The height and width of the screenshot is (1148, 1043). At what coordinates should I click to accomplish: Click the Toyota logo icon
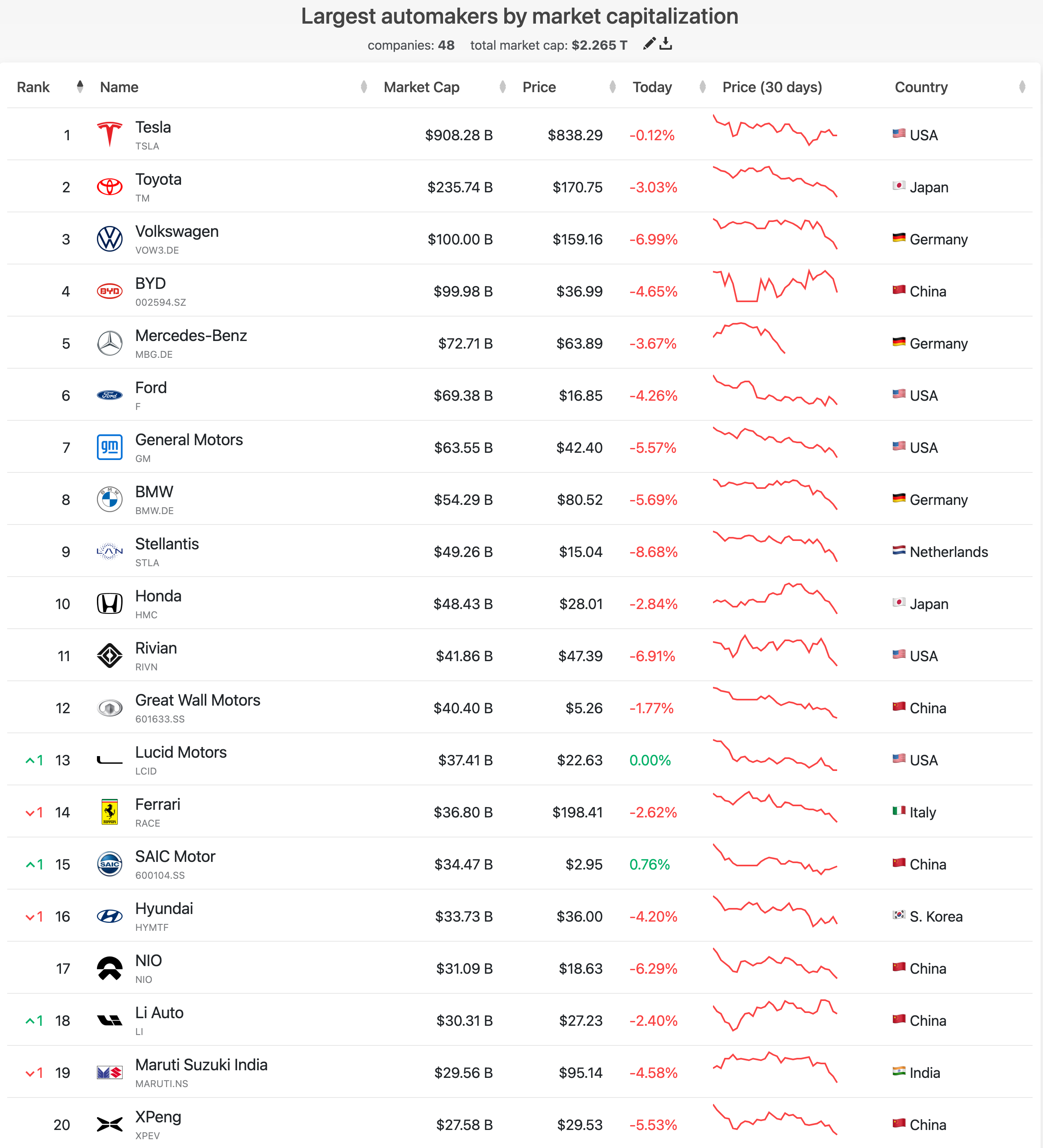pyautogui.click(x=110, y=187)
